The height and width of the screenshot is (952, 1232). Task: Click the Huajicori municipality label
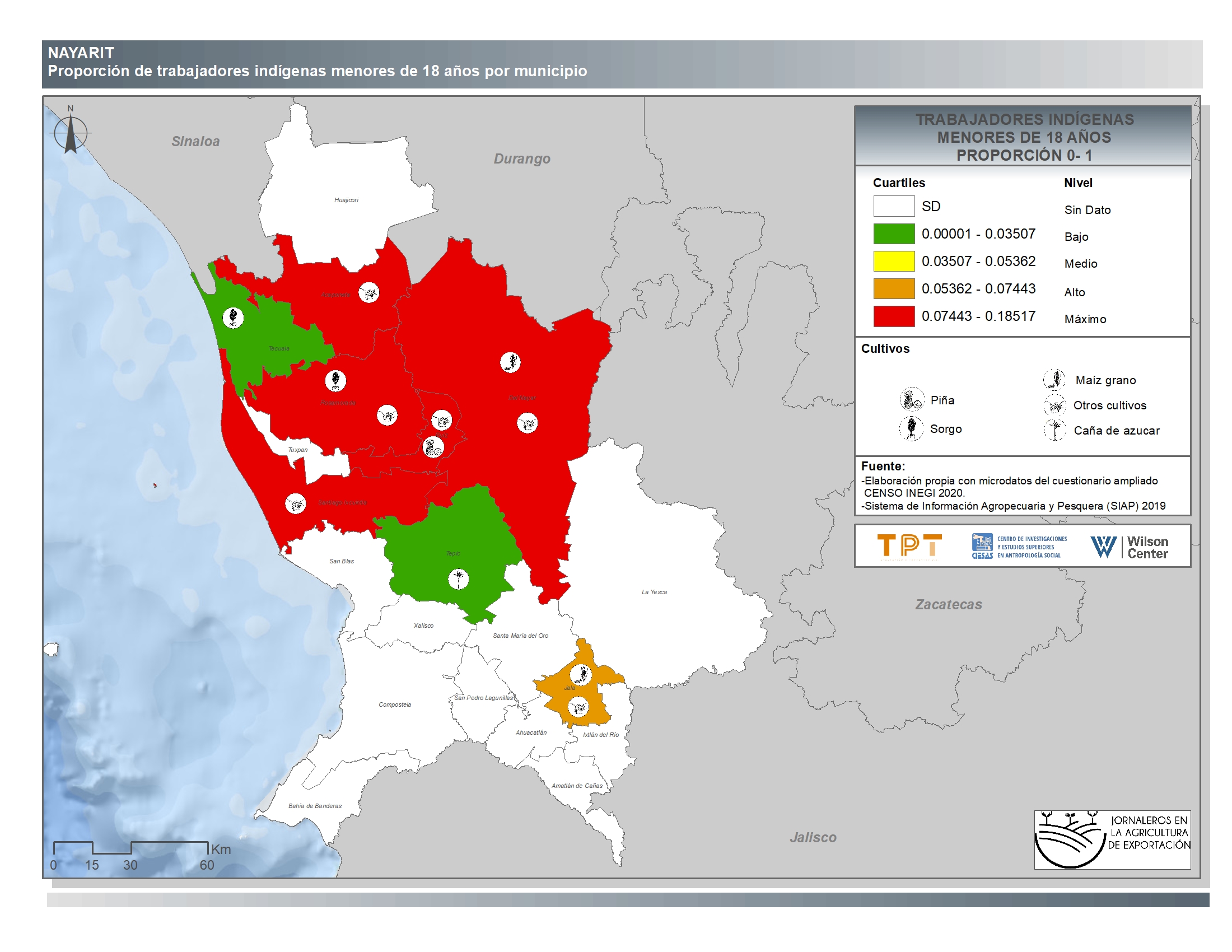346,200
